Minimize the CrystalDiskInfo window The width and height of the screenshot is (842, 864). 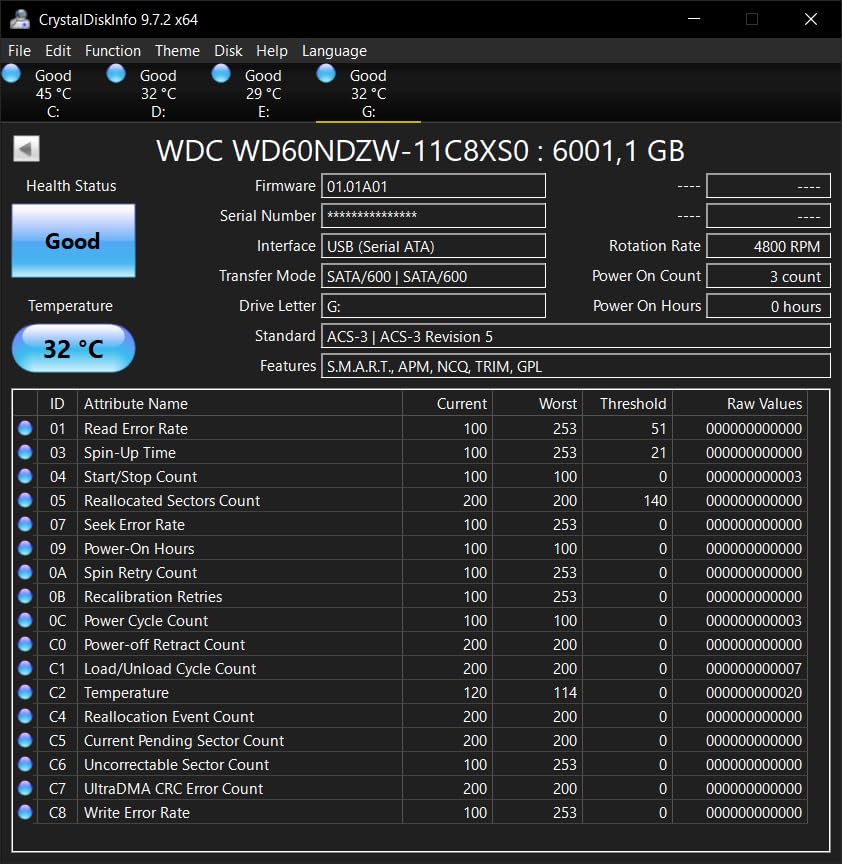point(694,19)
